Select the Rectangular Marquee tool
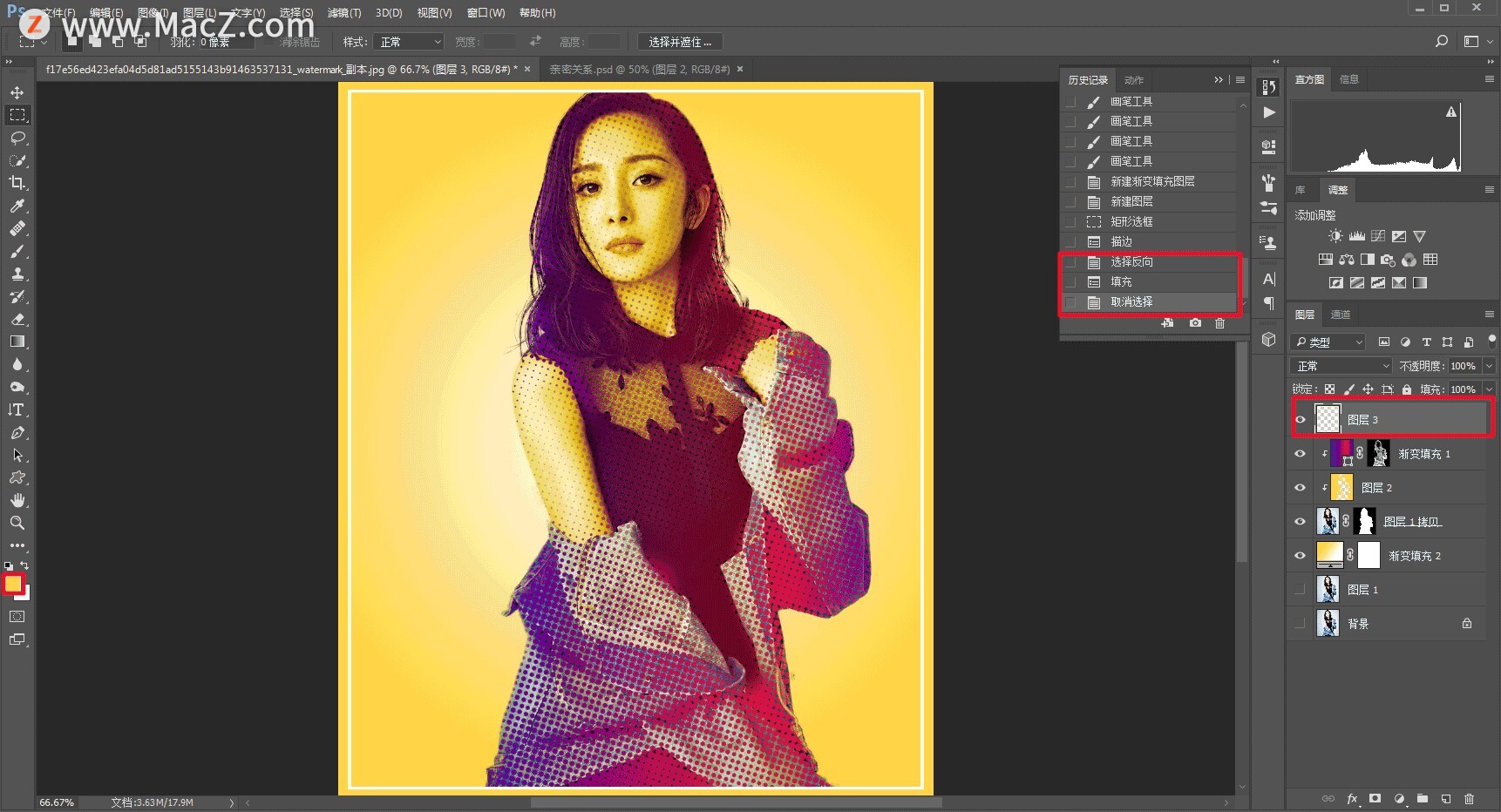The height and width of the screenshot is (812, 1501). coord(17,115)
